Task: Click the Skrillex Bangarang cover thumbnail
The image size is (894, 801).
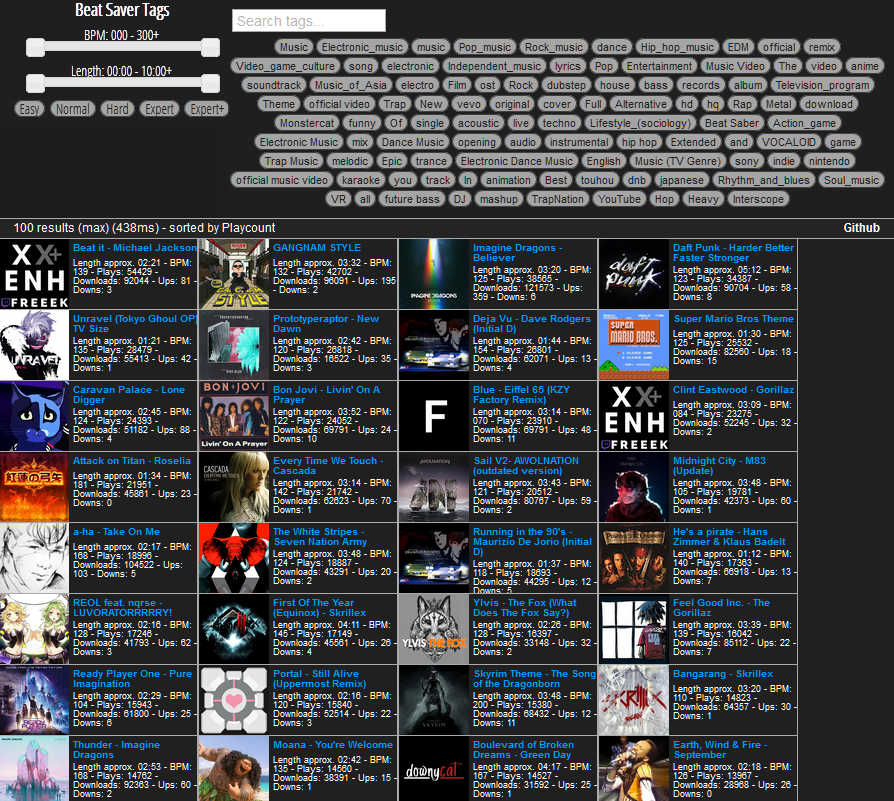Action: (633, 700)
